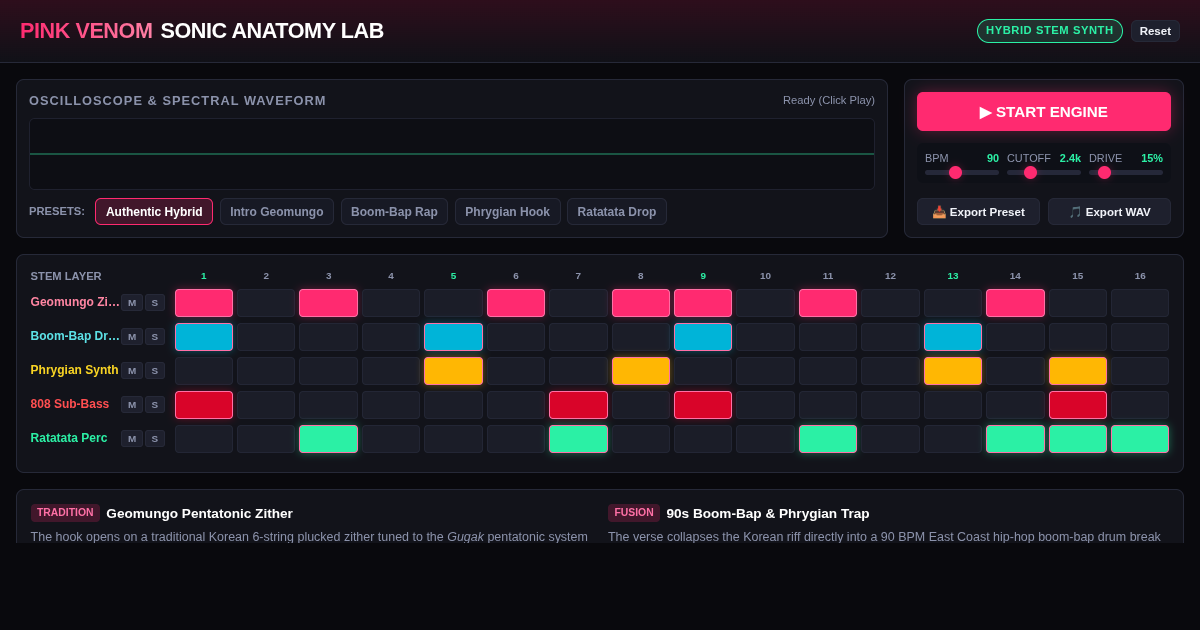Solo the Boom-Bap Drums stem

coord(155,336)
